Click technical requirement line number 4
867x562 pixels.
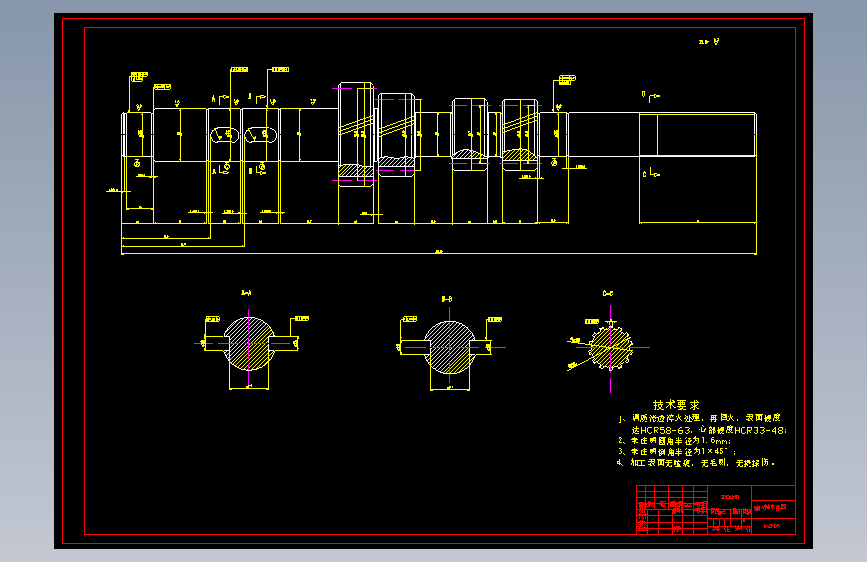point(696,462)
